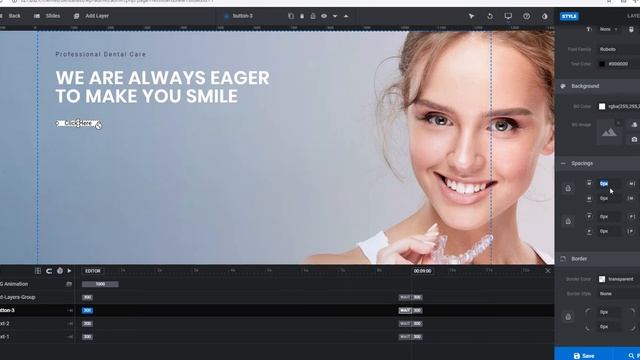Play the timeline animation
640x360 pixels.
69,271
